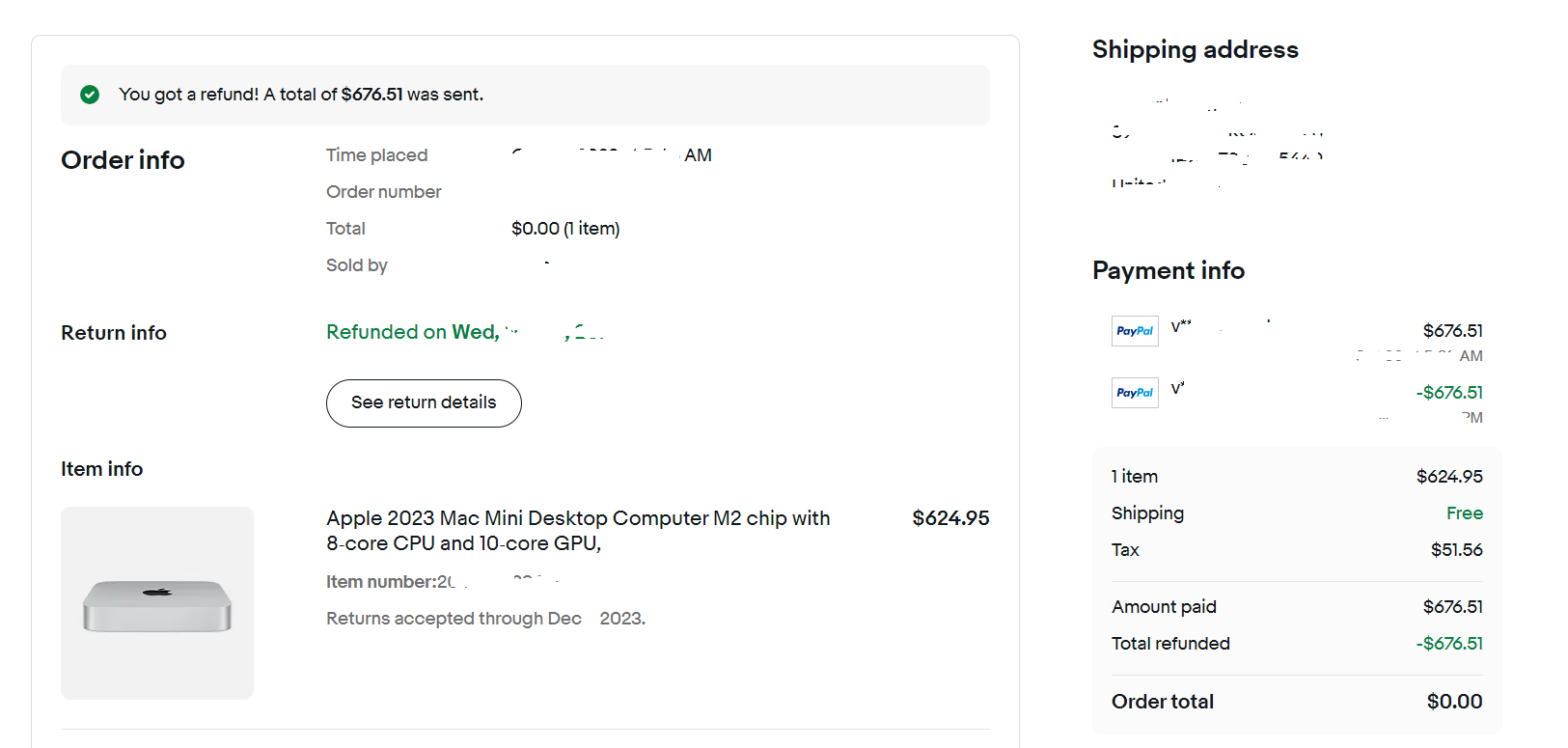Screen dimensions: 1568x748
Task: Click the 'Time placed' label
Action: tap(376, 155)
